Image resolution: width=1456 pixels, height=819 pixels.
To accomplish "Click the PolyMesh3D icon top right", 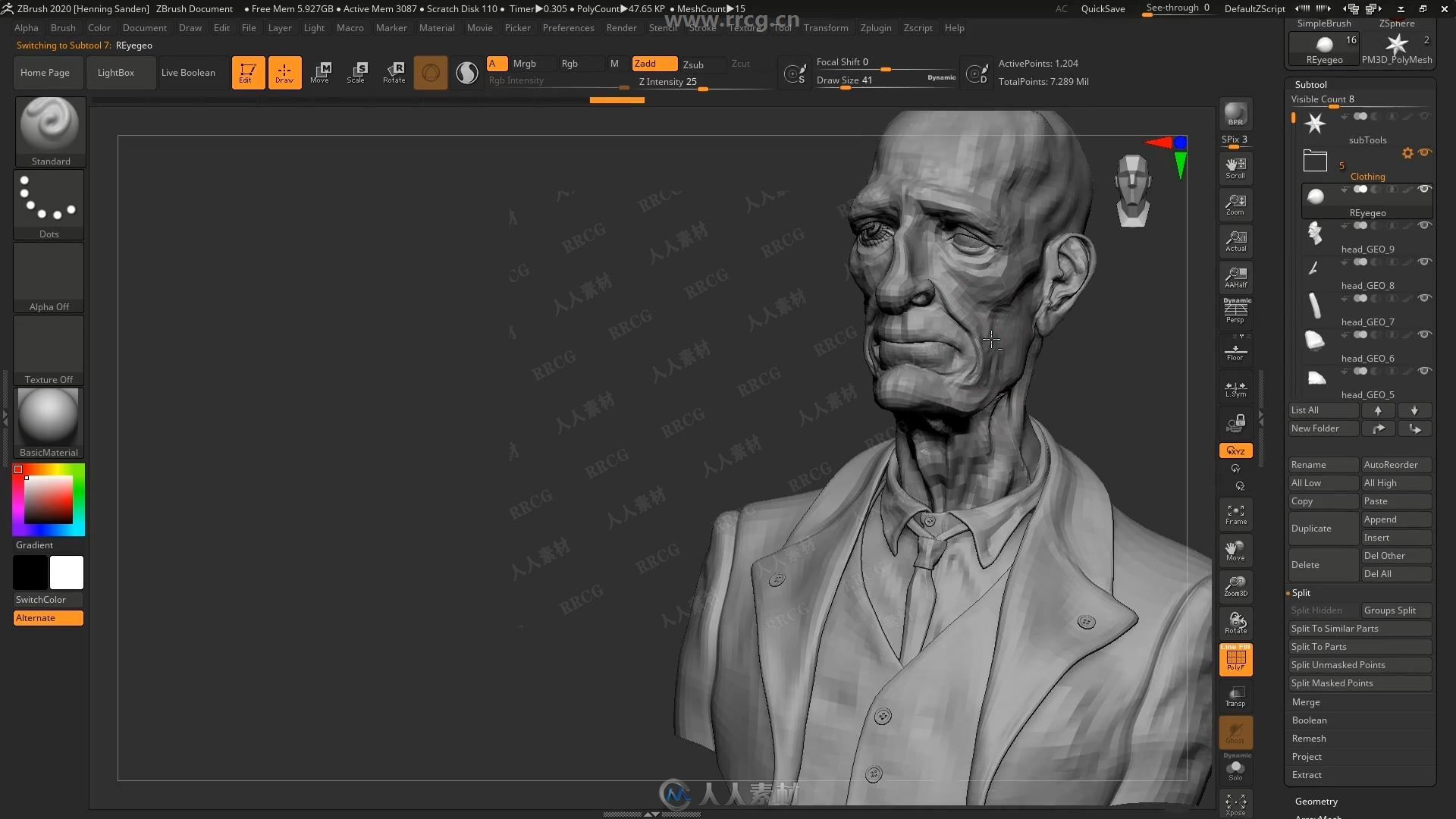I will coord(1399,46).
